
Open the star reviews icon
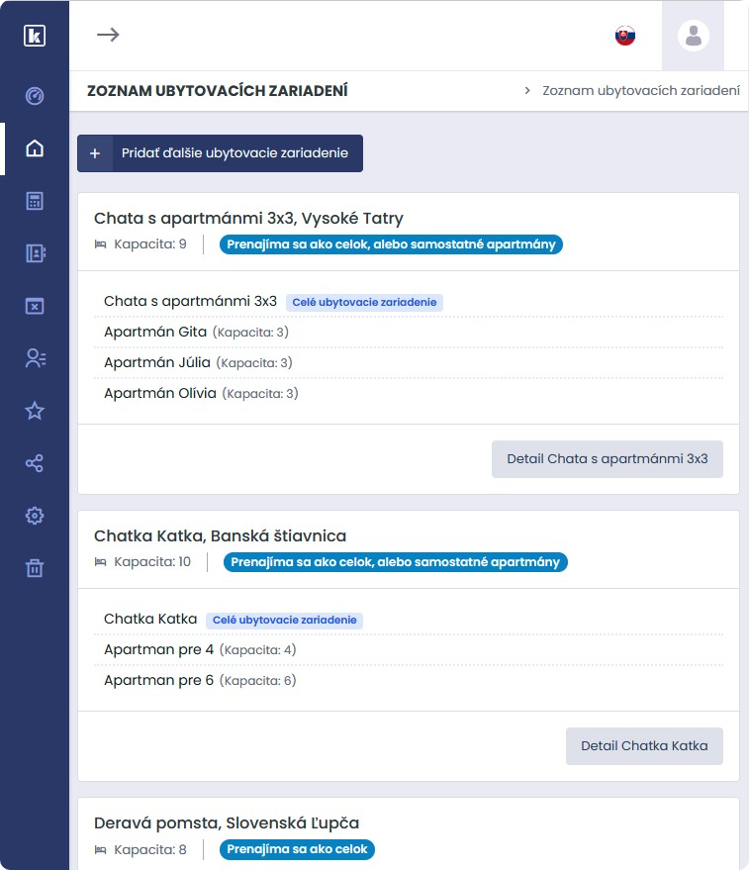(x=34, y=411)
